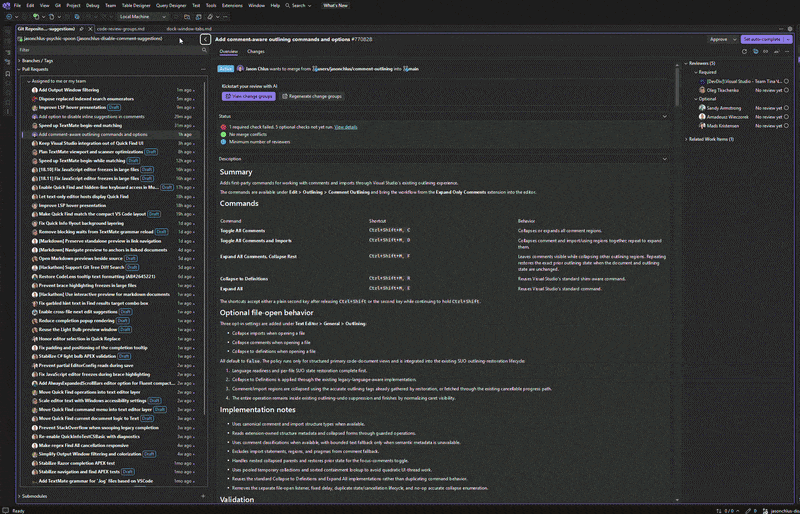
Task: Open the Git menu
Action: pos(58,6)
